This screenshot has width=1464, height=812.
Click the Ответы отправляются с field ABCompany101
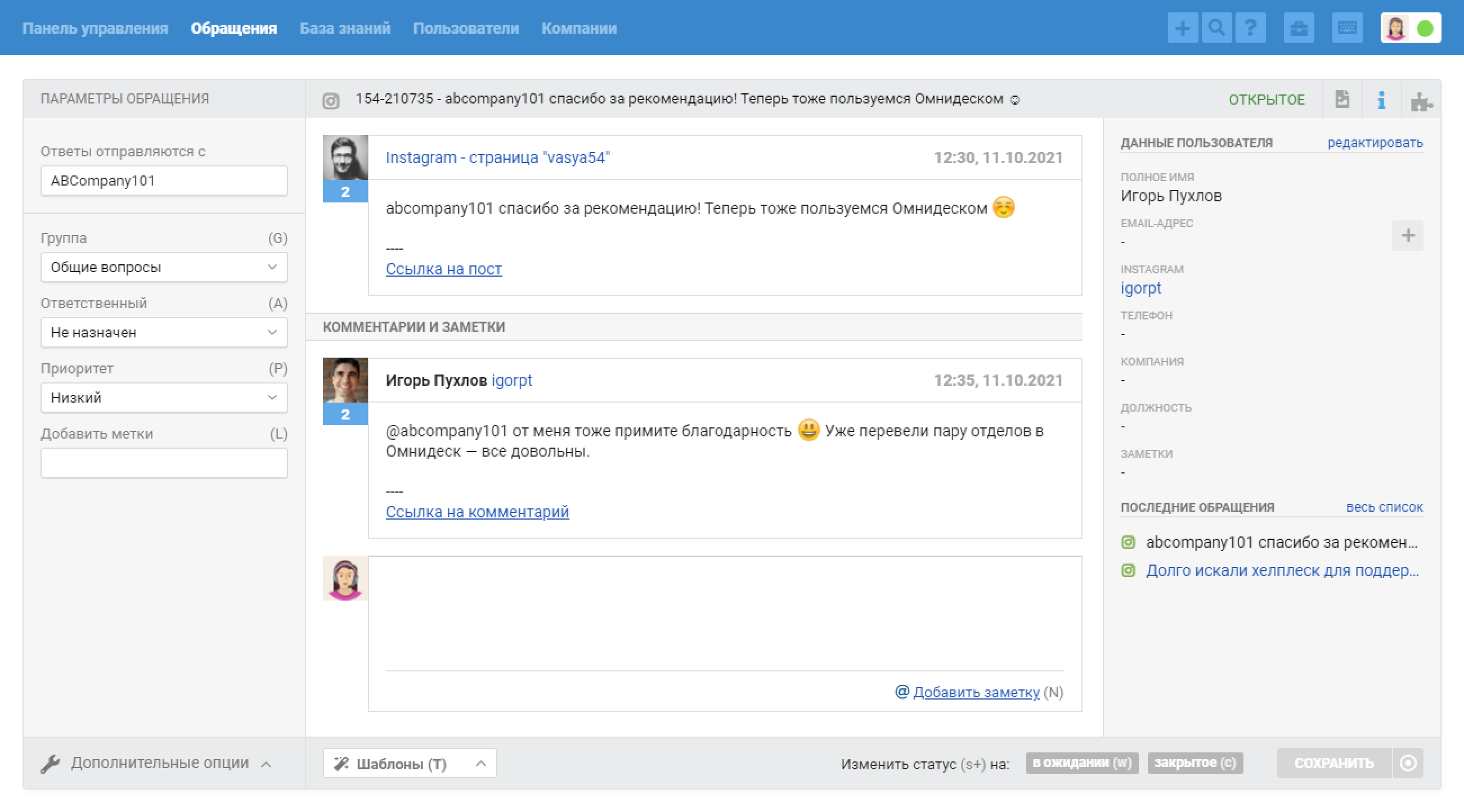pyautogui.click(x=164, y=181)
